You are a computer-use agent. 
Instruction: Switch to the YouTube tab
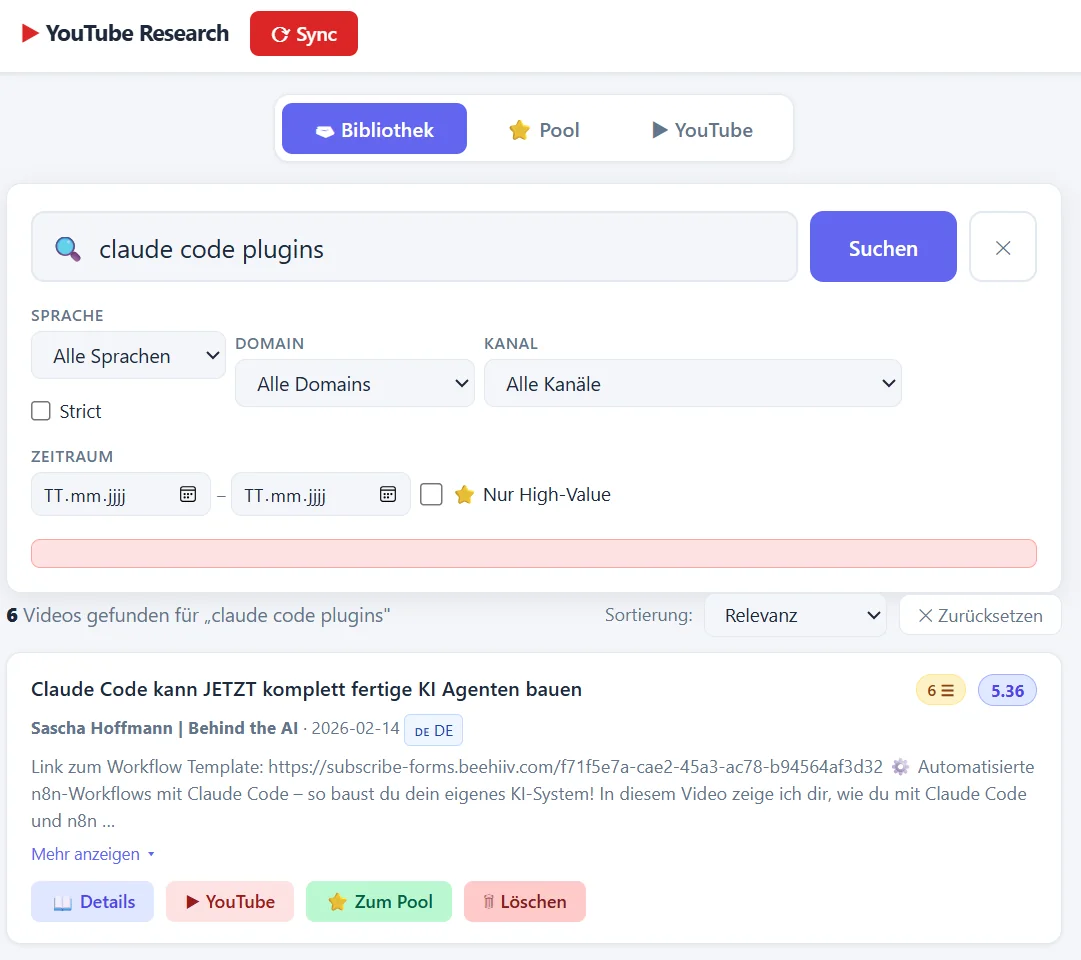tap(702, 130)
